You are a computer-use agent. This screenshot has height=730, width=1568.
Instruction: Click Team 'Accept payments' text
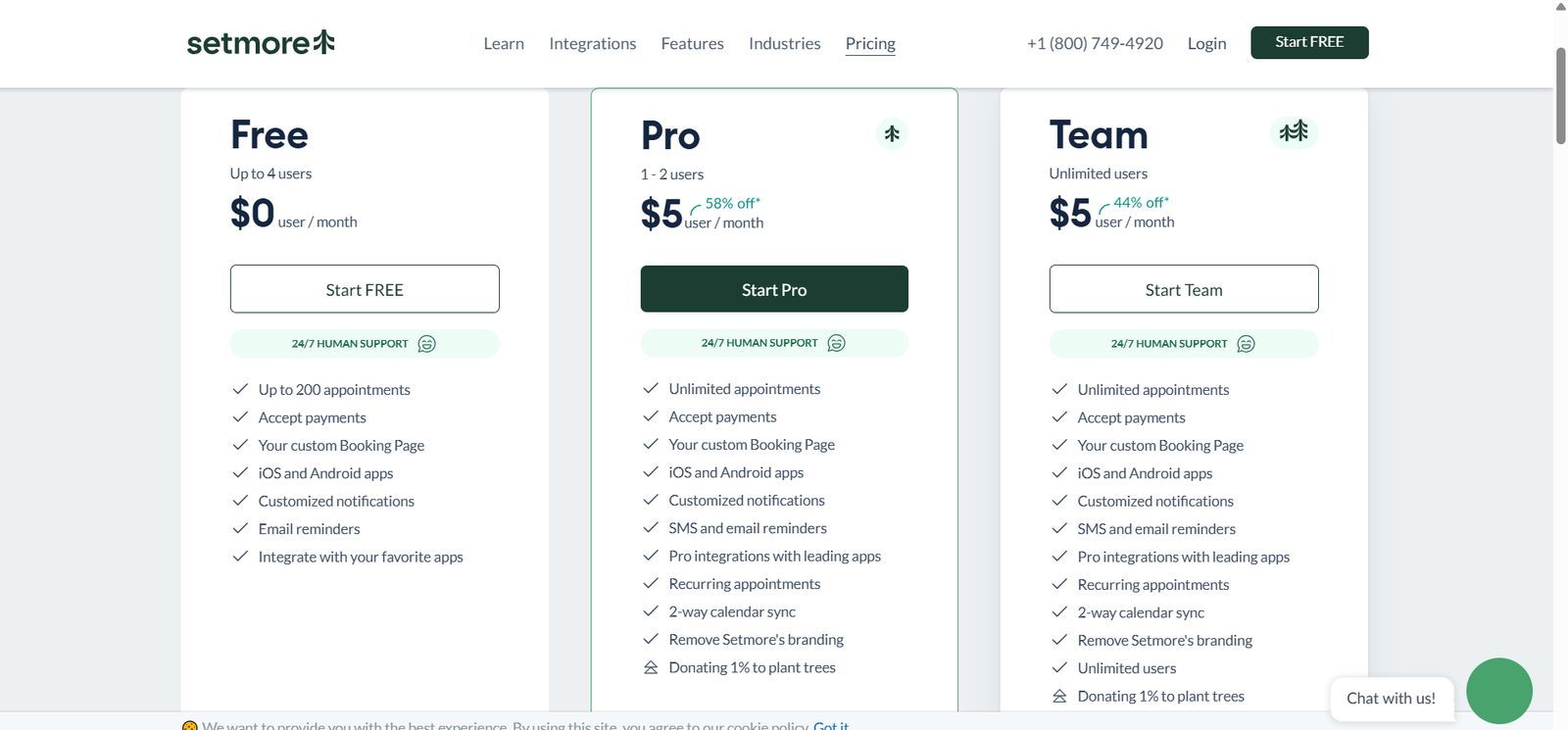coord(1132,417)
